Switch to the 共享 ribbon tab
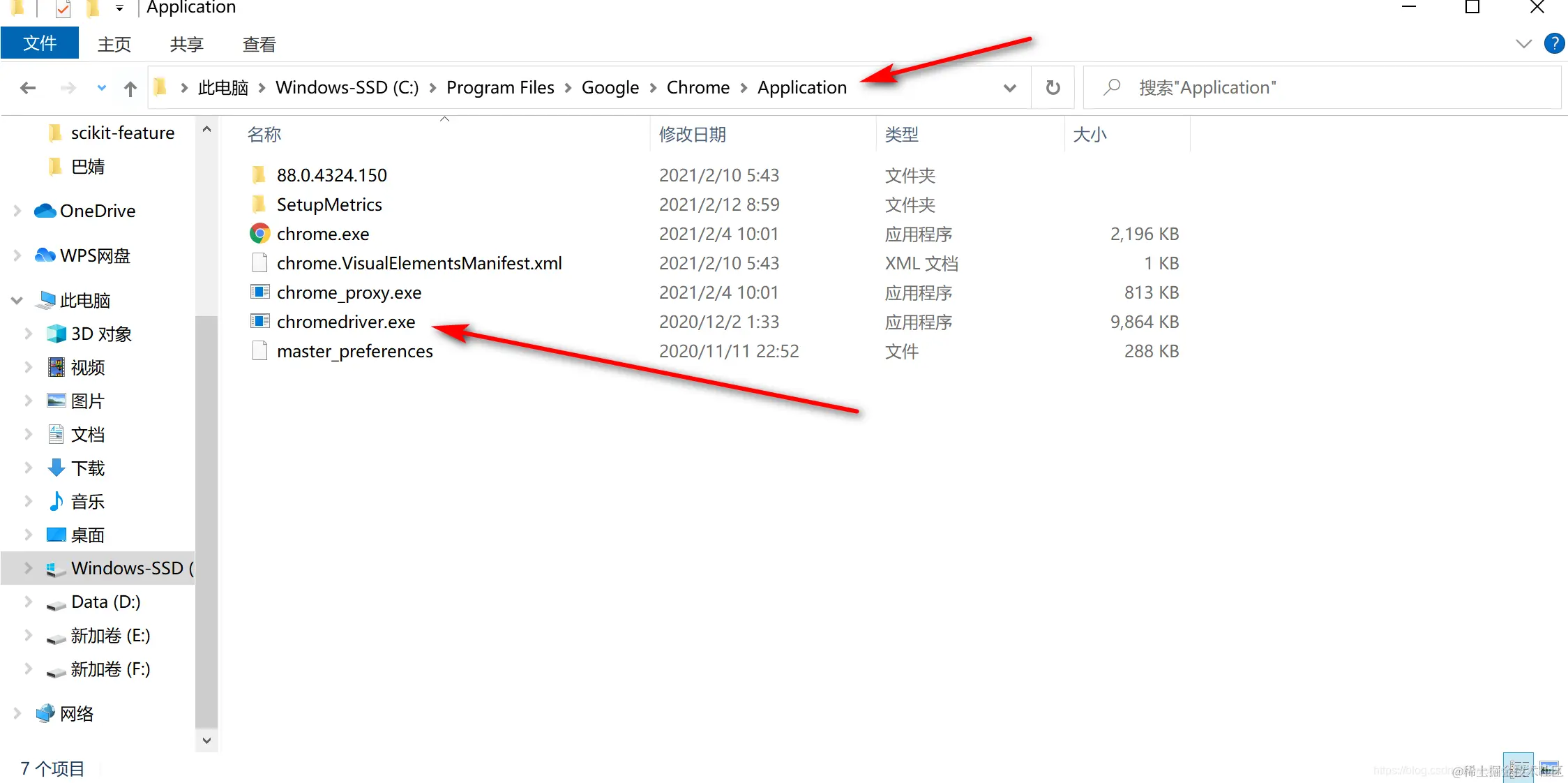Viewport: 1568px width, 783px height. point(187,44)
